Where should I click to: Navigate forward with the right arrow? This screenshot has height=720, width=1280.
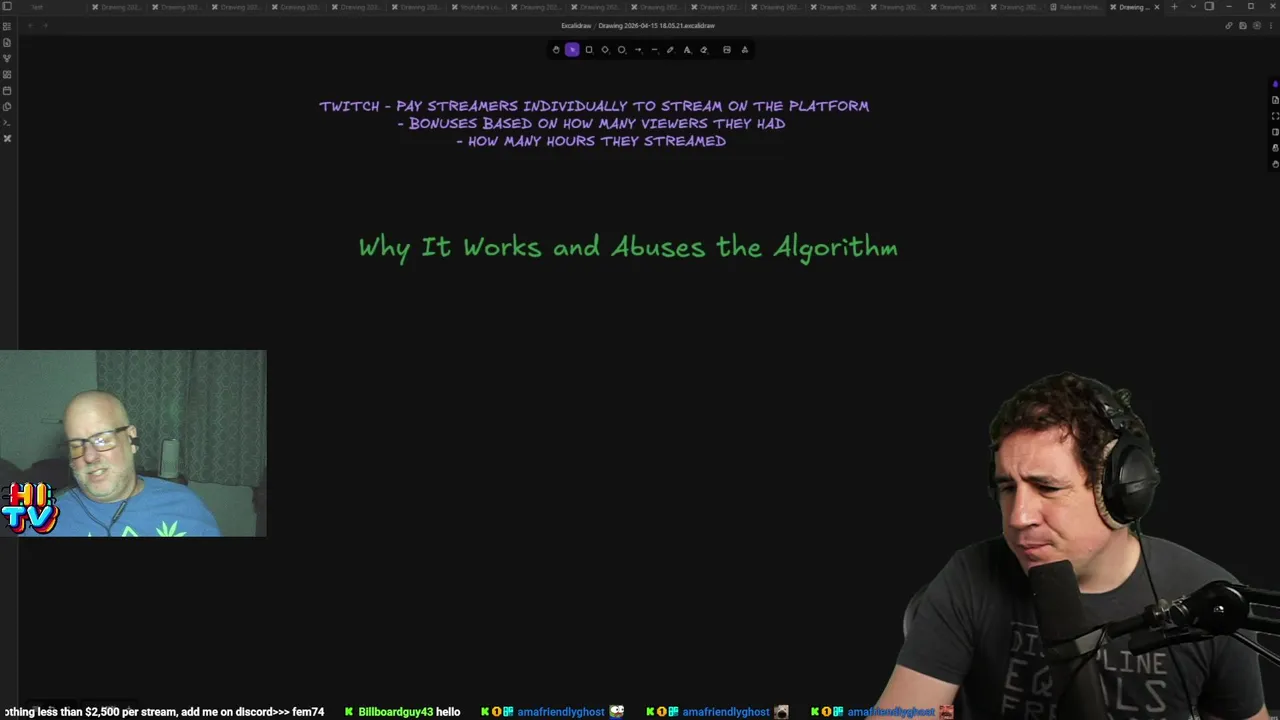(45, 26)
